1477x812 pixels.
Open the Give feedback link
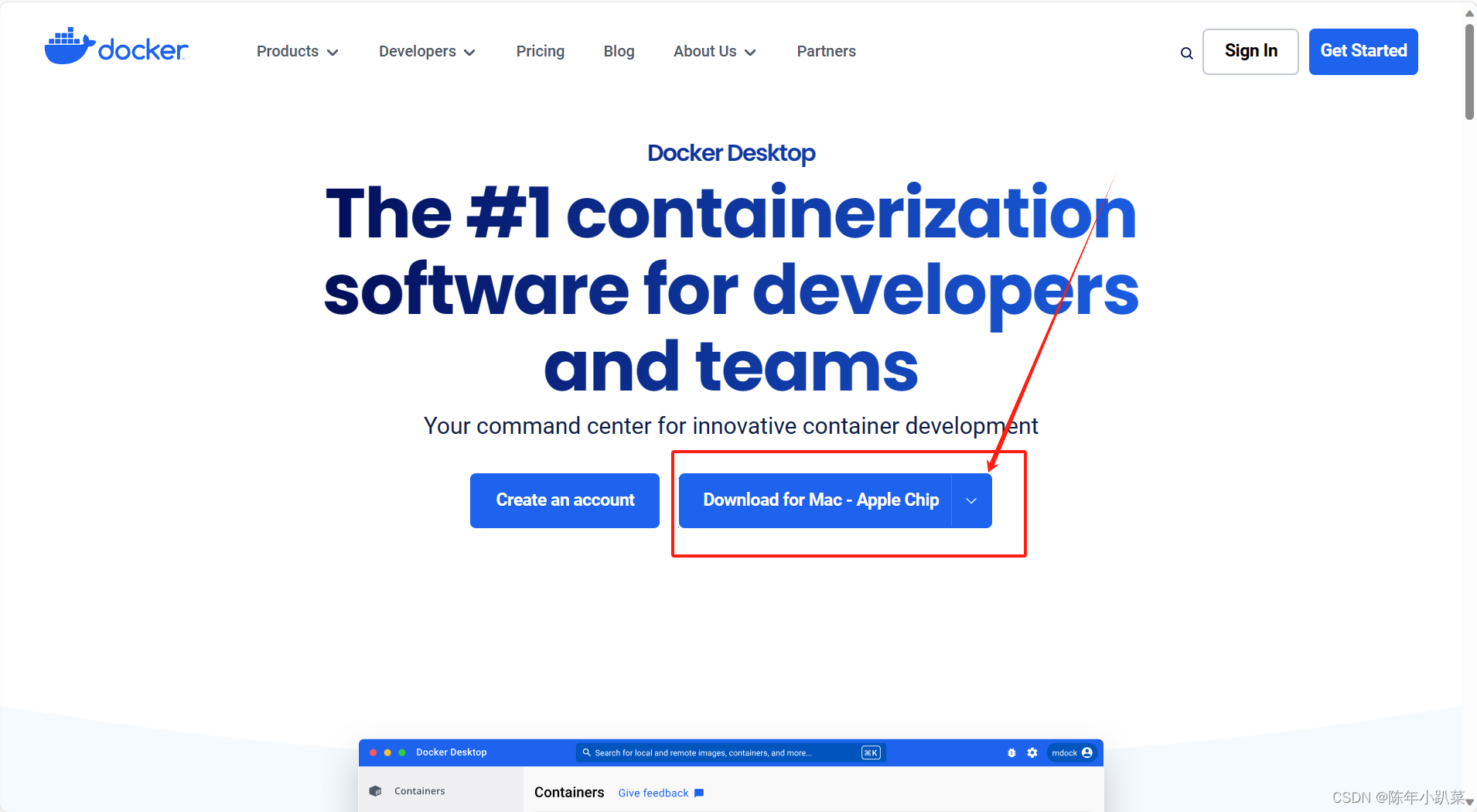652,793
